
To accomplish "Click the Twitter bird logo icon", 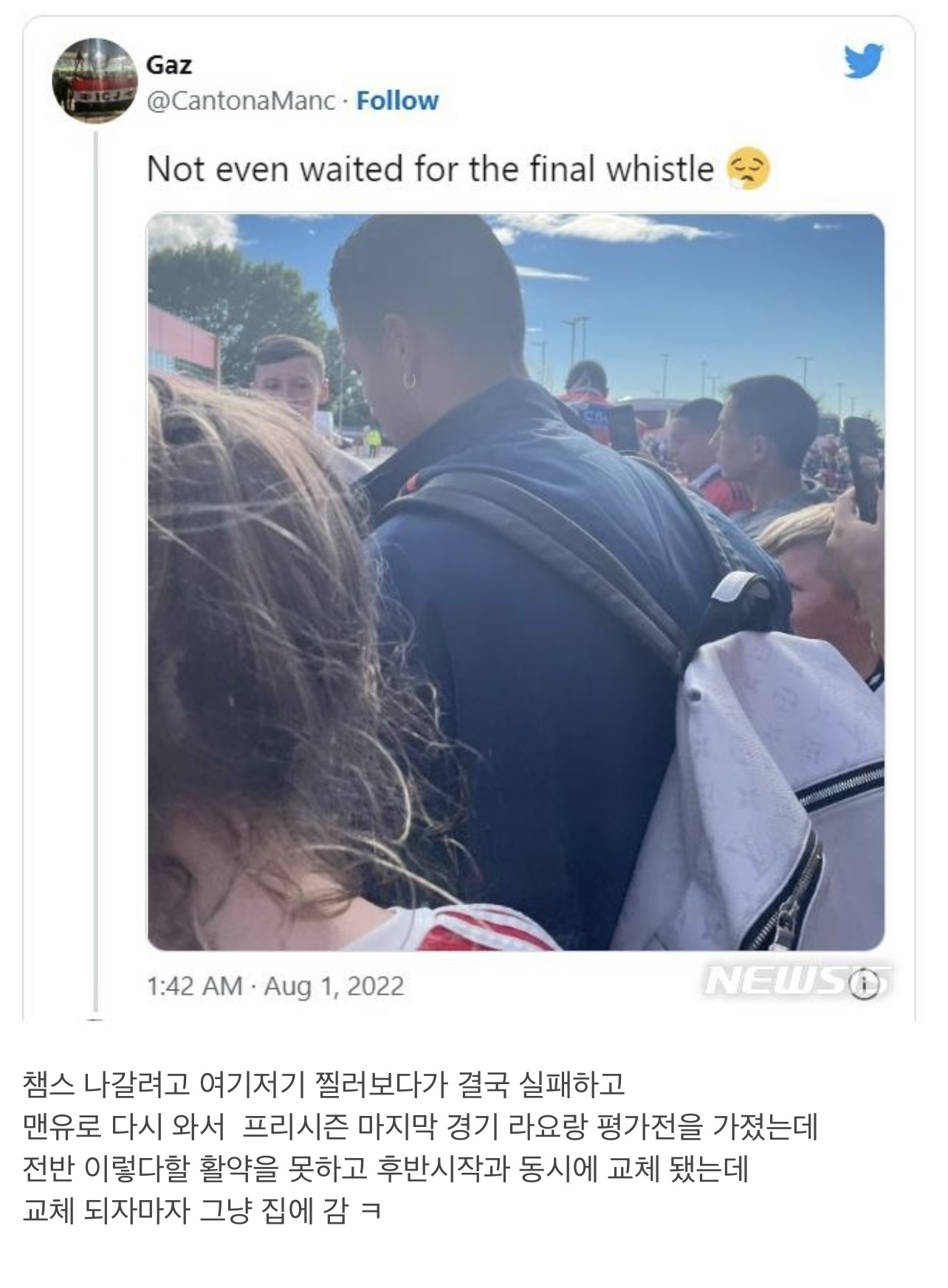I will pyautogui.click(x=864, y=61).
